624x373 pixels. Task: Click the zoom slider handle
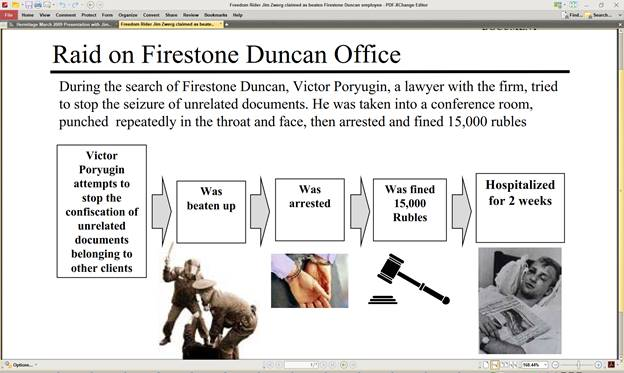click(x=578, y=365)
